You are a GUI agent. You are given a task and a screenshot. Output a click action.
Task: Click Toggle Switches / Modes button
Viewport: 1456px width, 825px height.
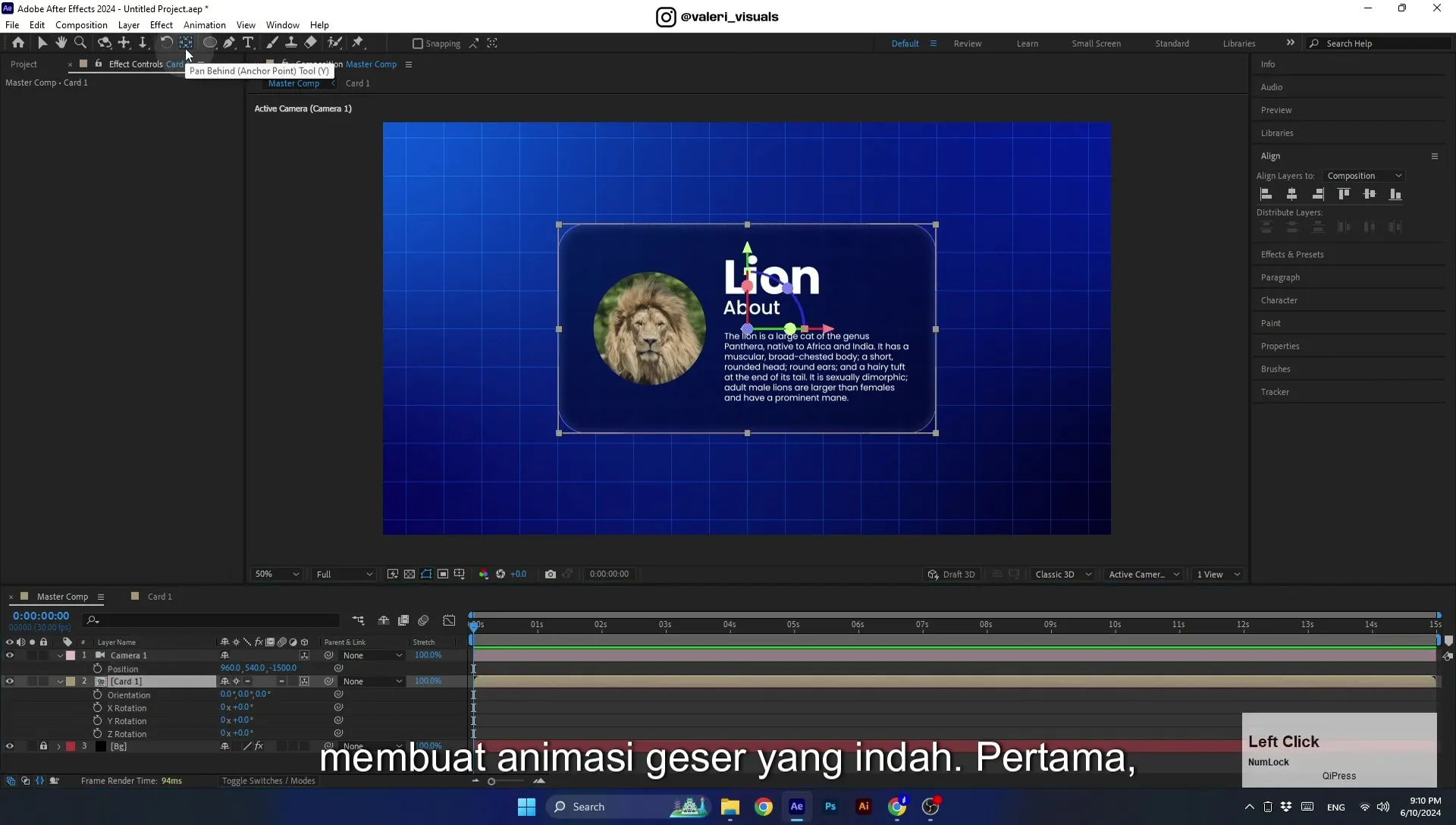pos(268,781)
